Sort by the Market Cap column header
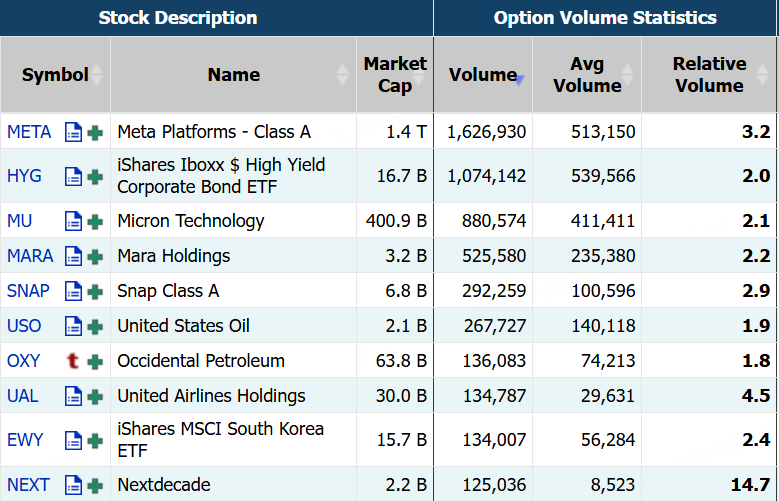 395,75
